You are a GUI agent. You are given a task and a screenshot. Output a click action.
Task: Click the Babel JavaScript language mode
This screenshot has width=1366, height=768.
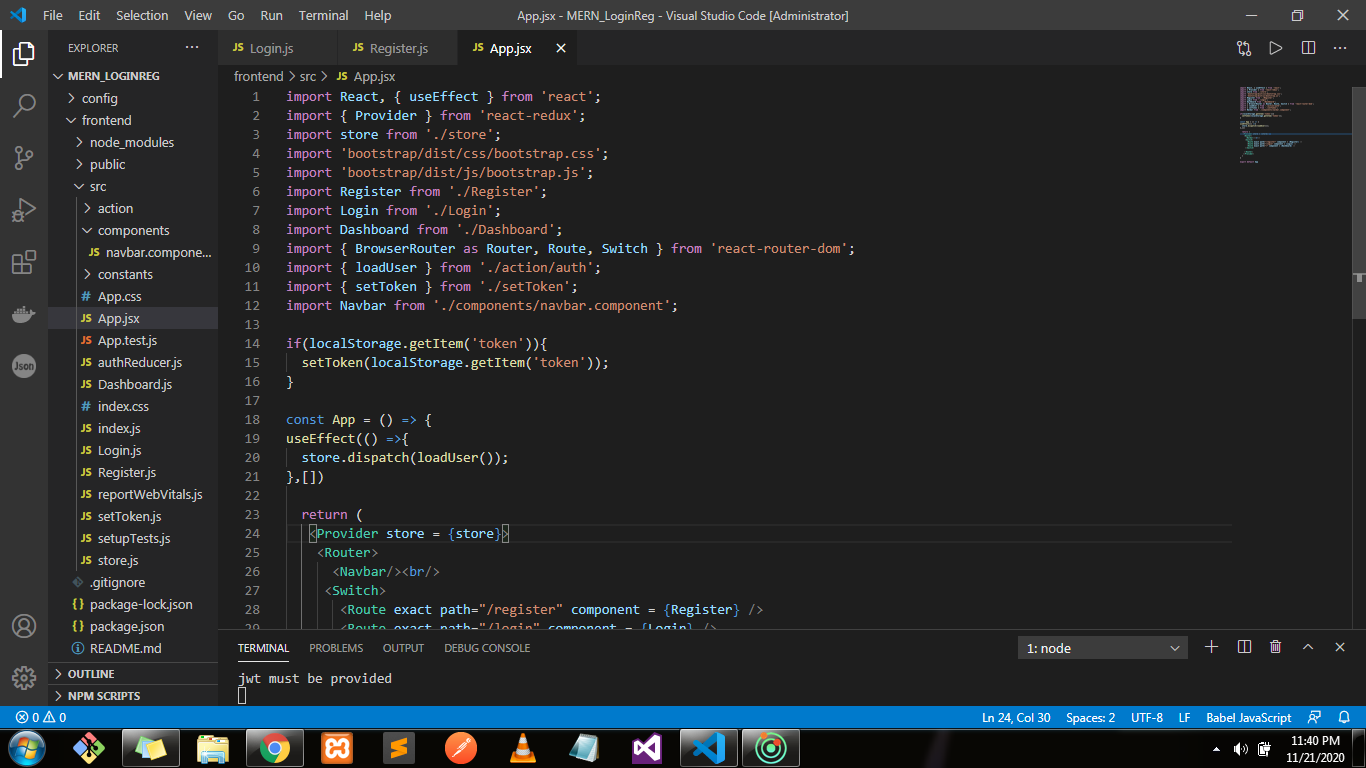1249,717
